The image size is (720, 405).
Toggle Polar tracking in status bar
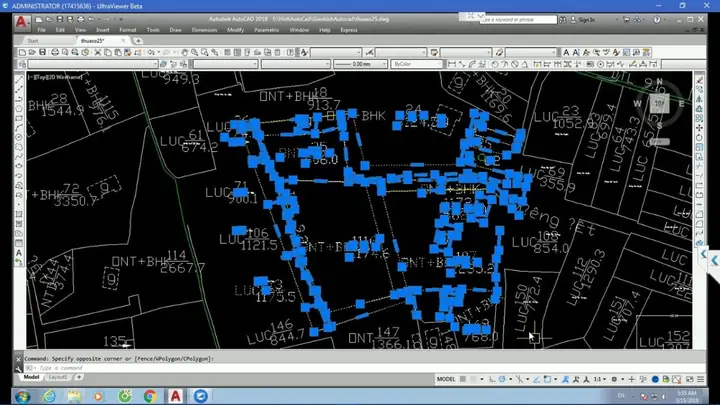click(502, 379)
